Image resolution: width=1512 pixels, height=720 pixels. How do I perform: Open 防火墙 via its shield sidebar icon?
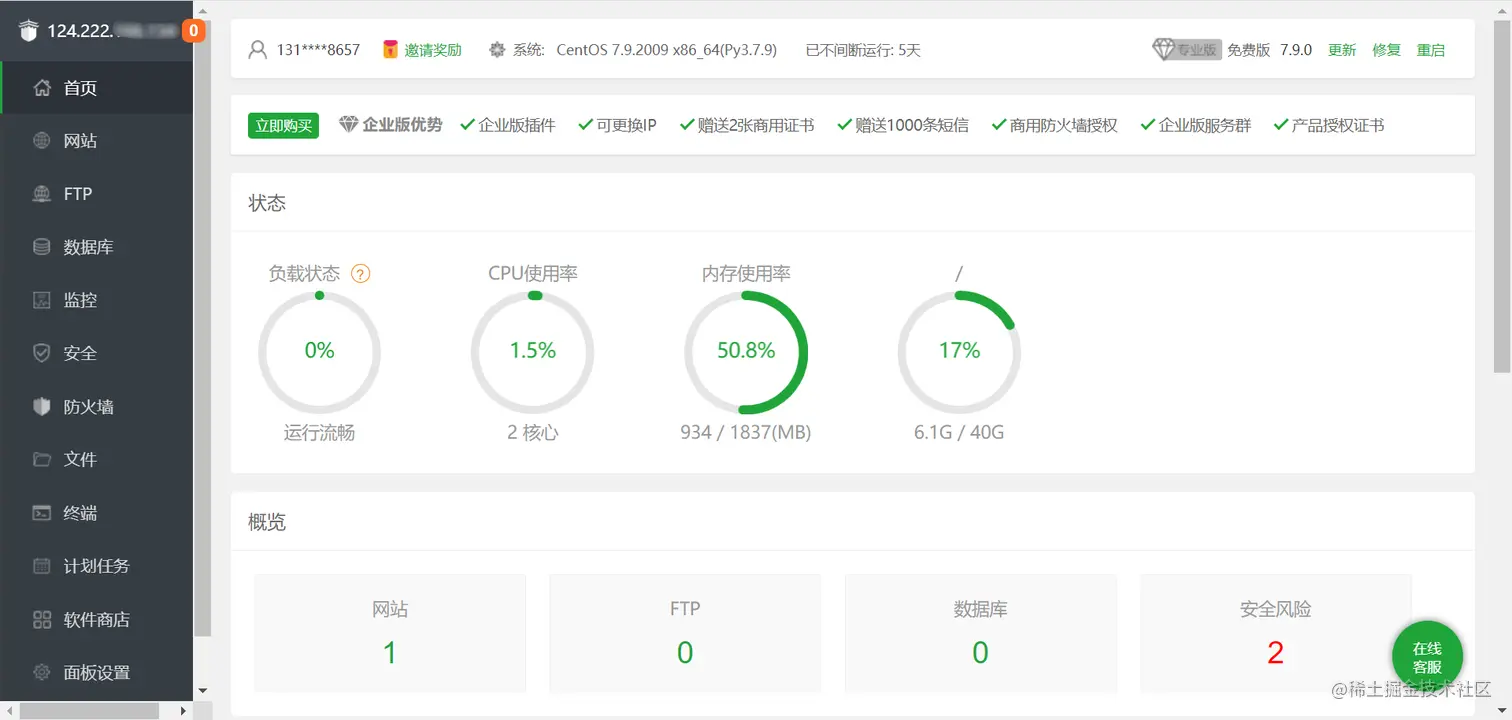coord(42,407)
